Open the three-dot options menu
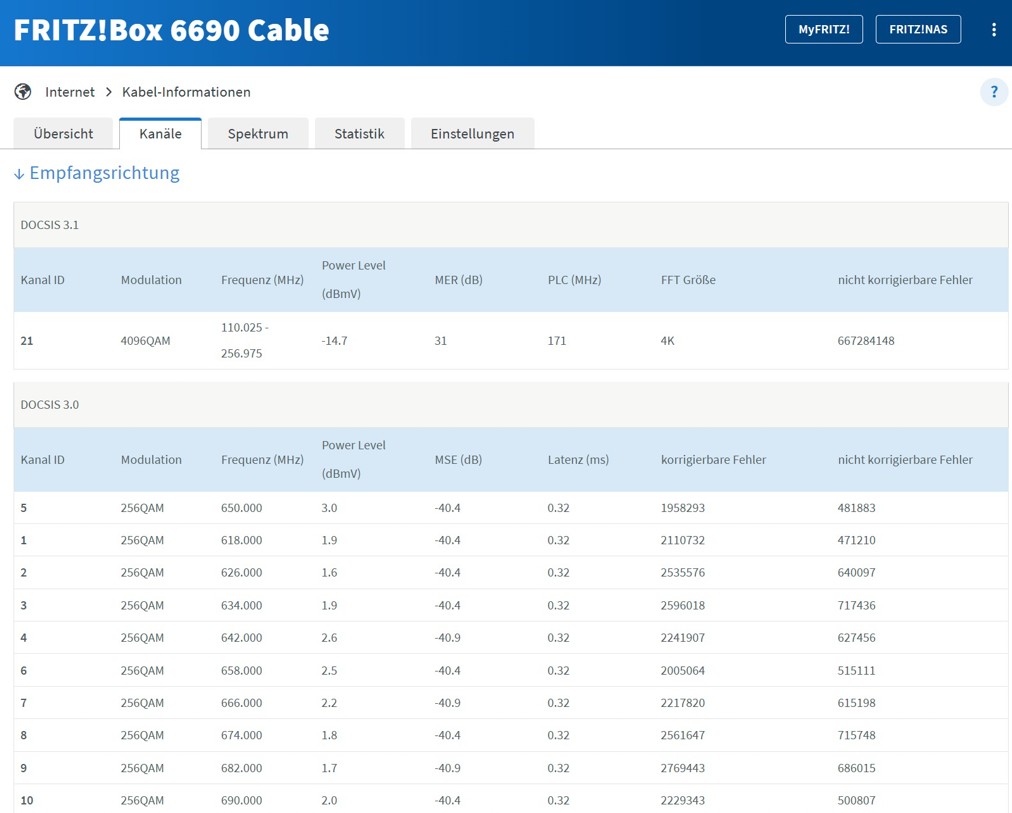Viewport: 1012px width, 813px height. [x=993, y=30]
